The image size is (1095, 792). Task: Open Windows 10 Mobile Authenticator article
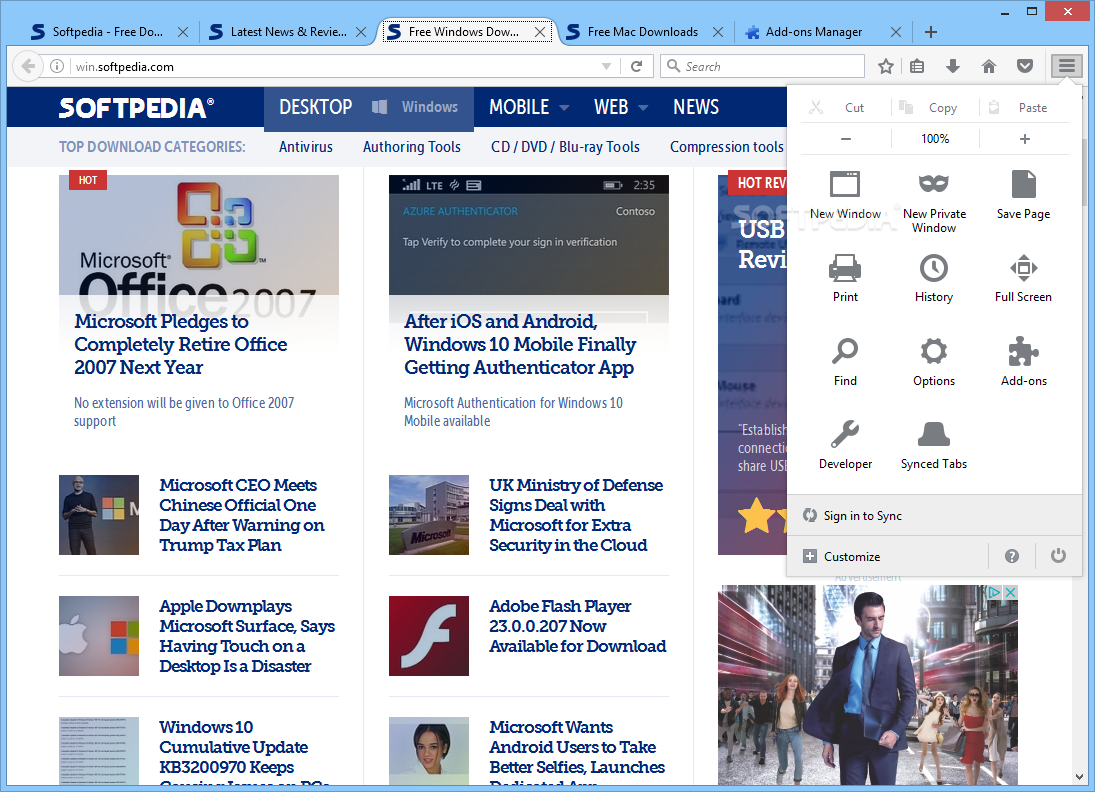(520, 344)
